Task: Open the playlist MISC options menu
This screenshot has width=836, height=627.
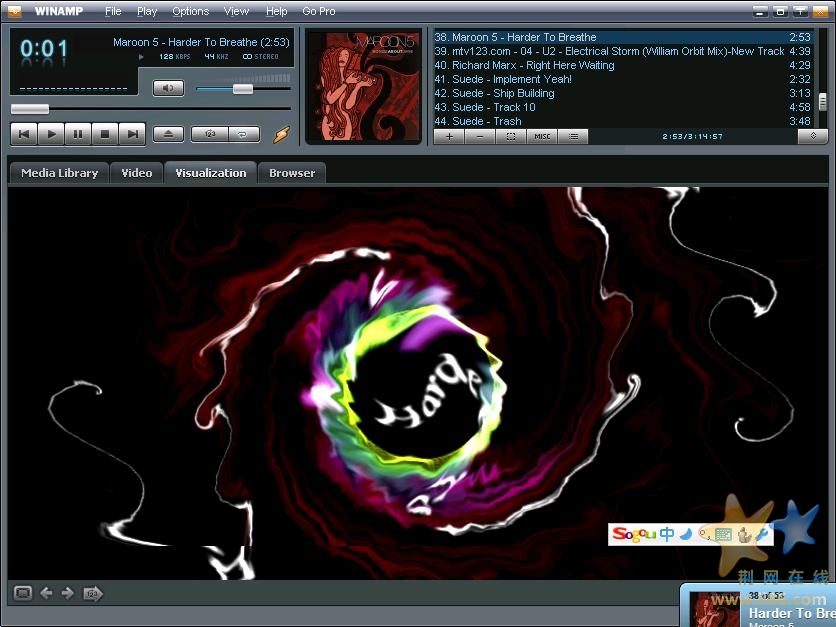Action: [x=541, y=136]
